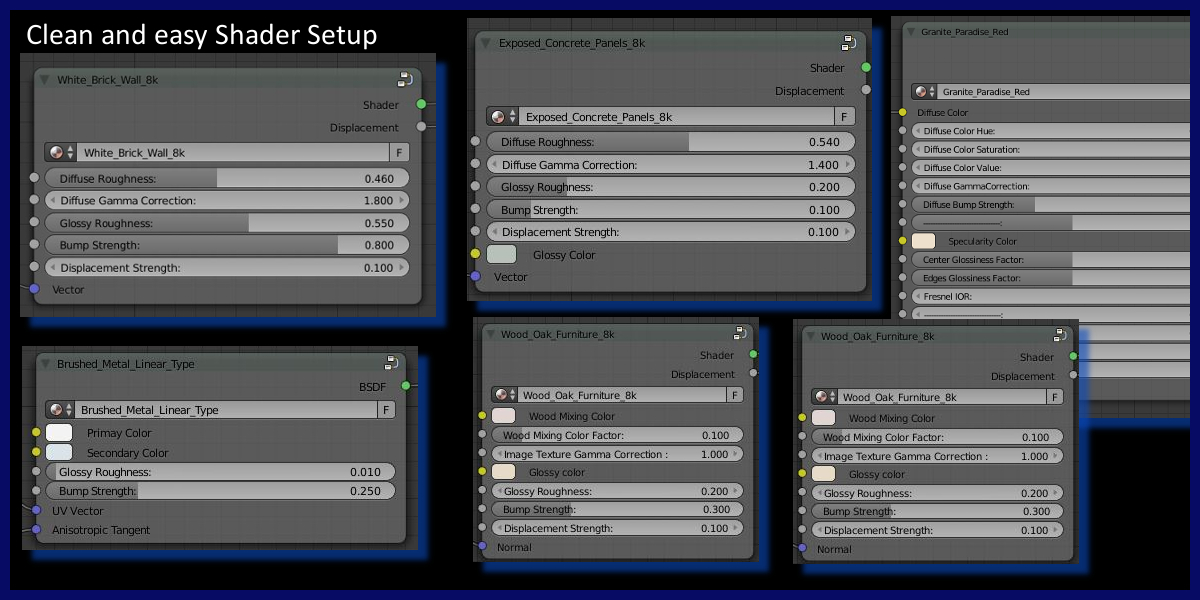Toggle fake user F on Brushed_Metal_Linear_Type

point(385,410)
